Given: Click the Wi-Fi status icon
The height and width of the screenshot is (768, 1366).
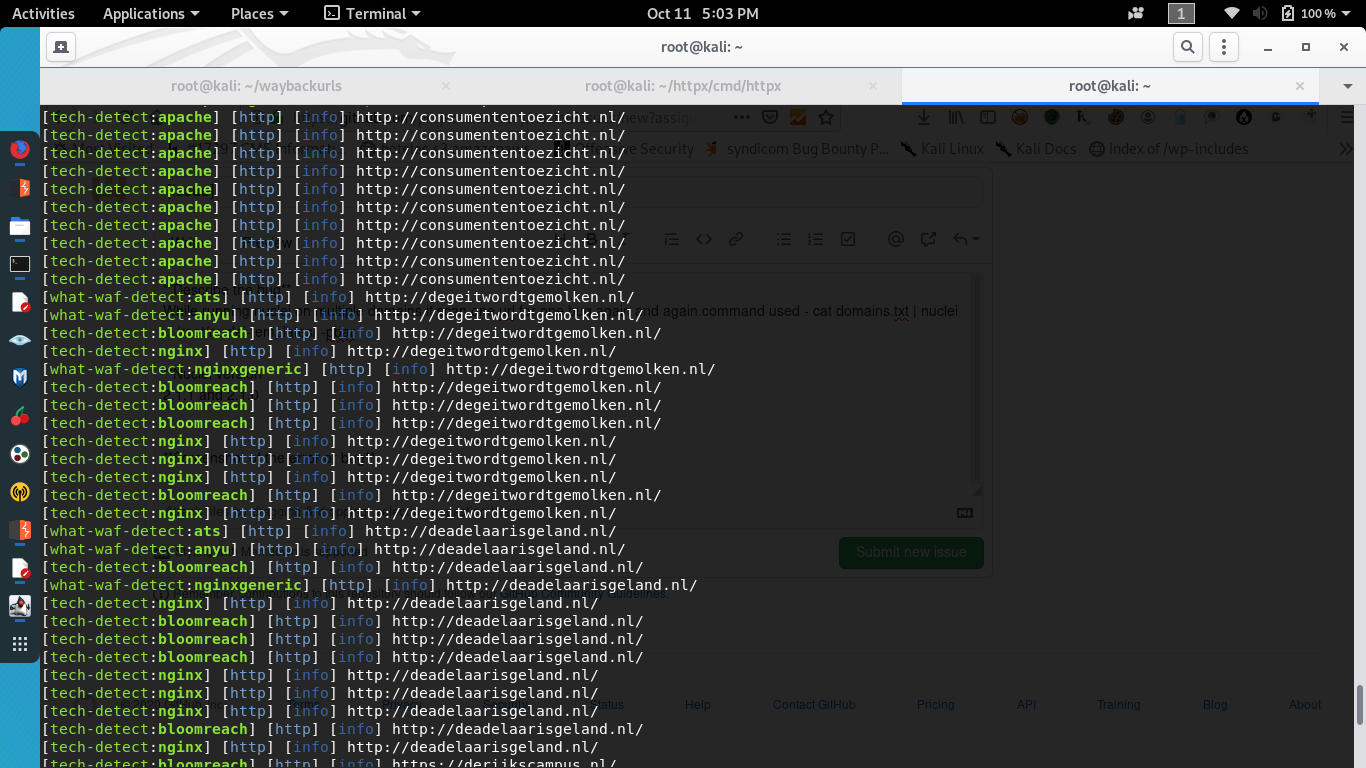Looking at the screenshot, I should click(1232, 13).
